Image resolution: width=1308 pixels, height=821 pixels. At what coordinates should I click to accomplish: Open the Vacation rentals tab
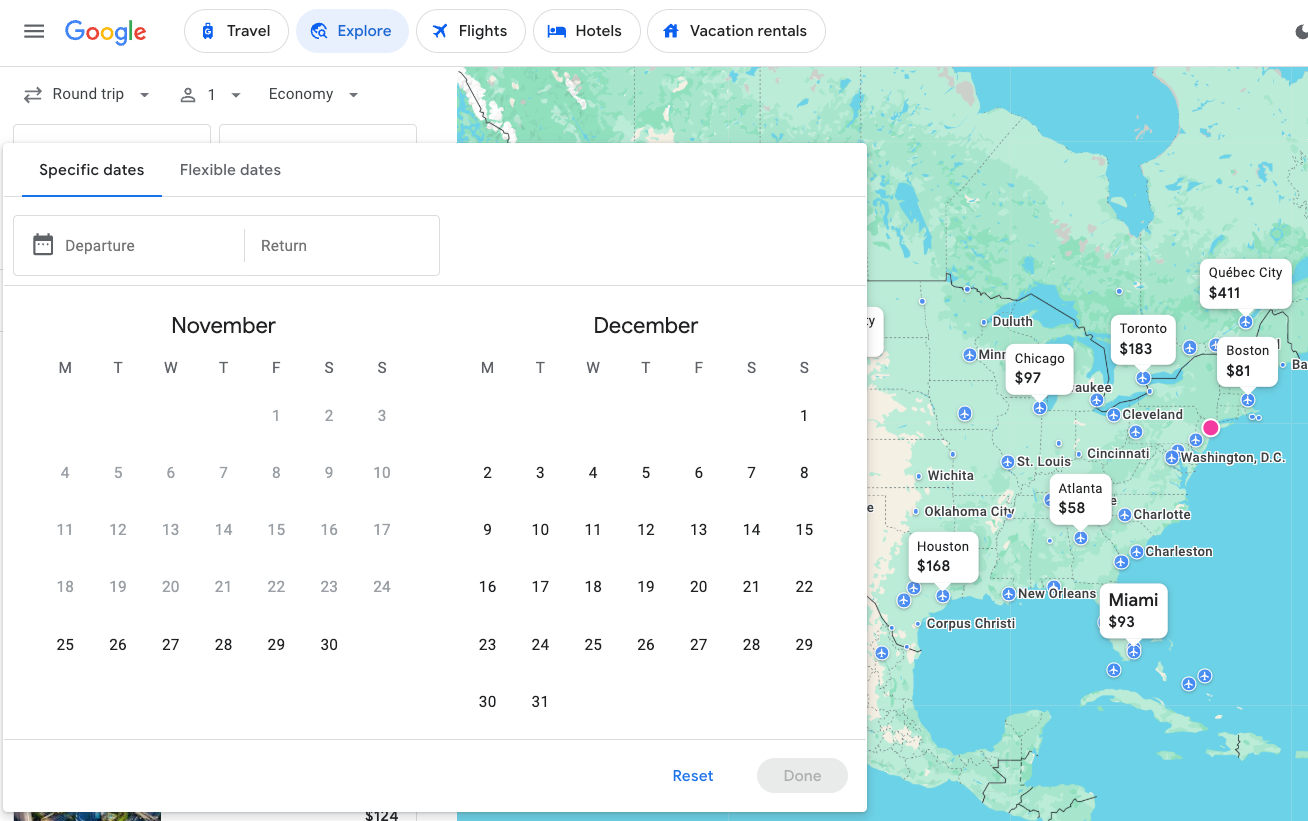click(736, 31)
